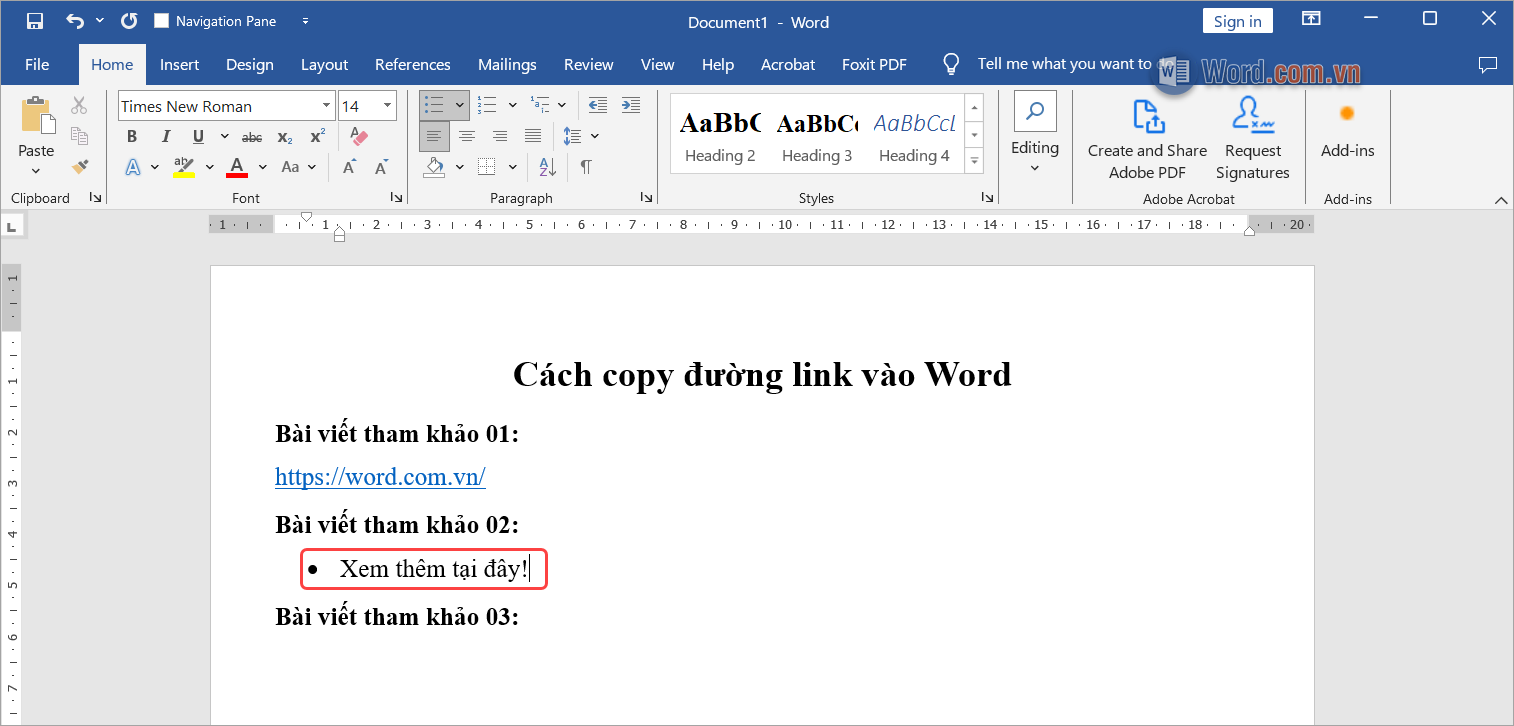The width and height of the screenshot is (1514, 726).
Task: Open Change Case Aa dropdown
Action: coord(298,167)
